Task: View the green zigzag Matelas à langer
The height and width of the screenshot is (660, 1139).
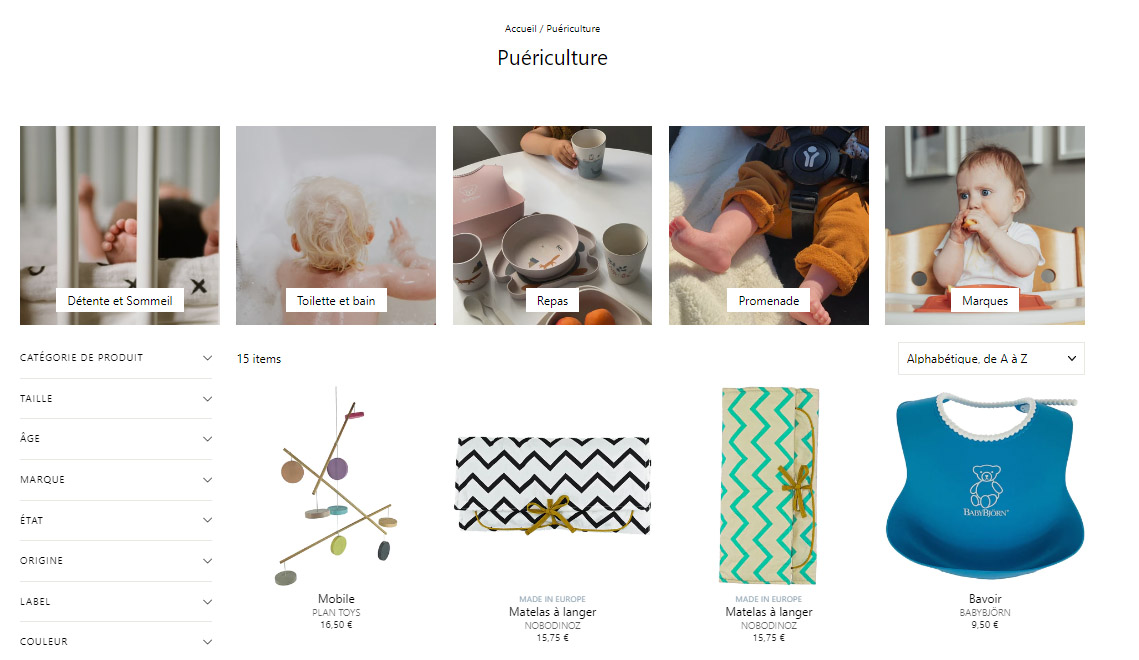Action: tap(769, 486)
